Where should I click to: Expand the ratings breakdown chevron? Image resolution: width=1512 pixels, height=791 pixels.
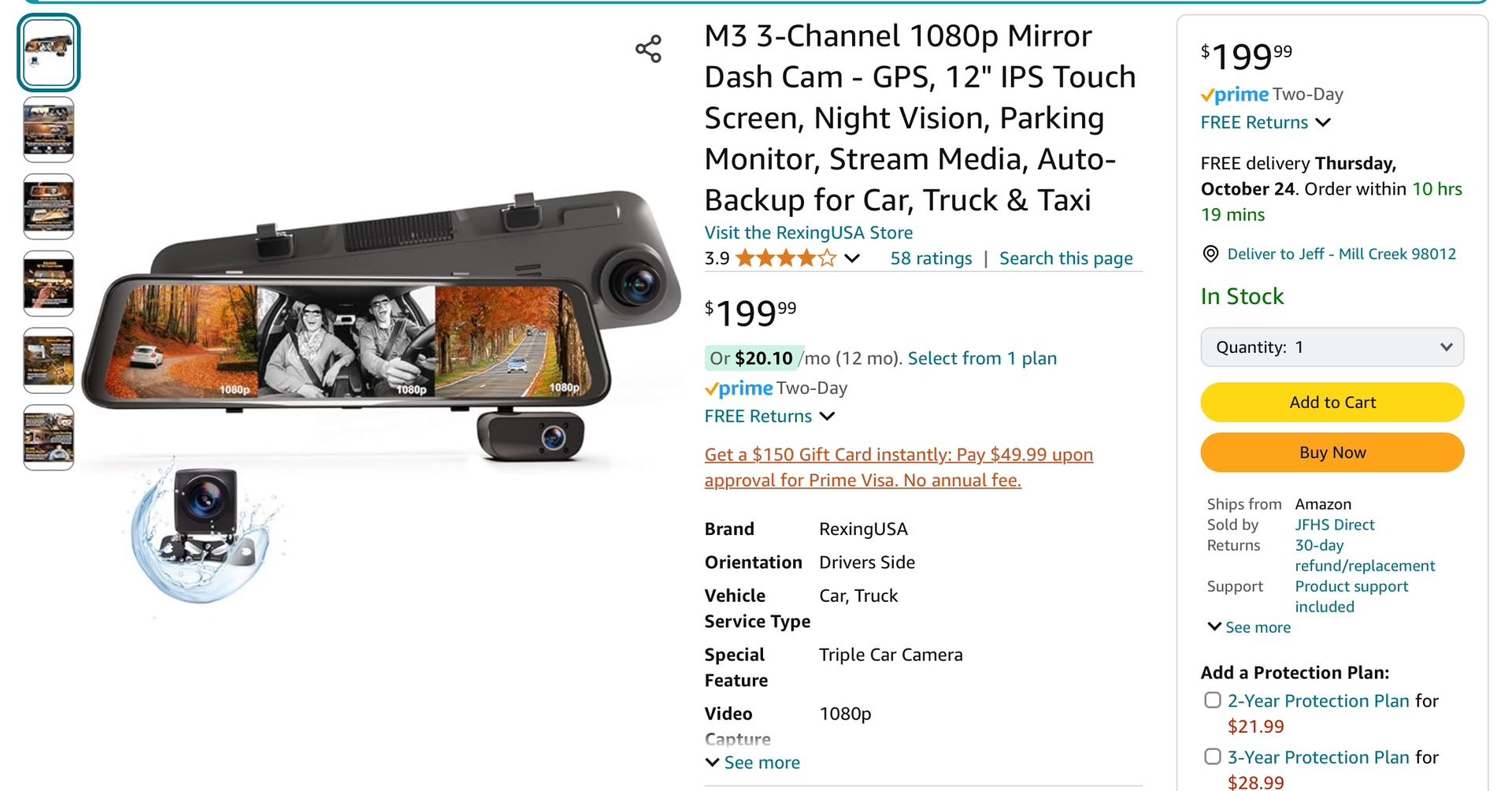pos(851,258)
